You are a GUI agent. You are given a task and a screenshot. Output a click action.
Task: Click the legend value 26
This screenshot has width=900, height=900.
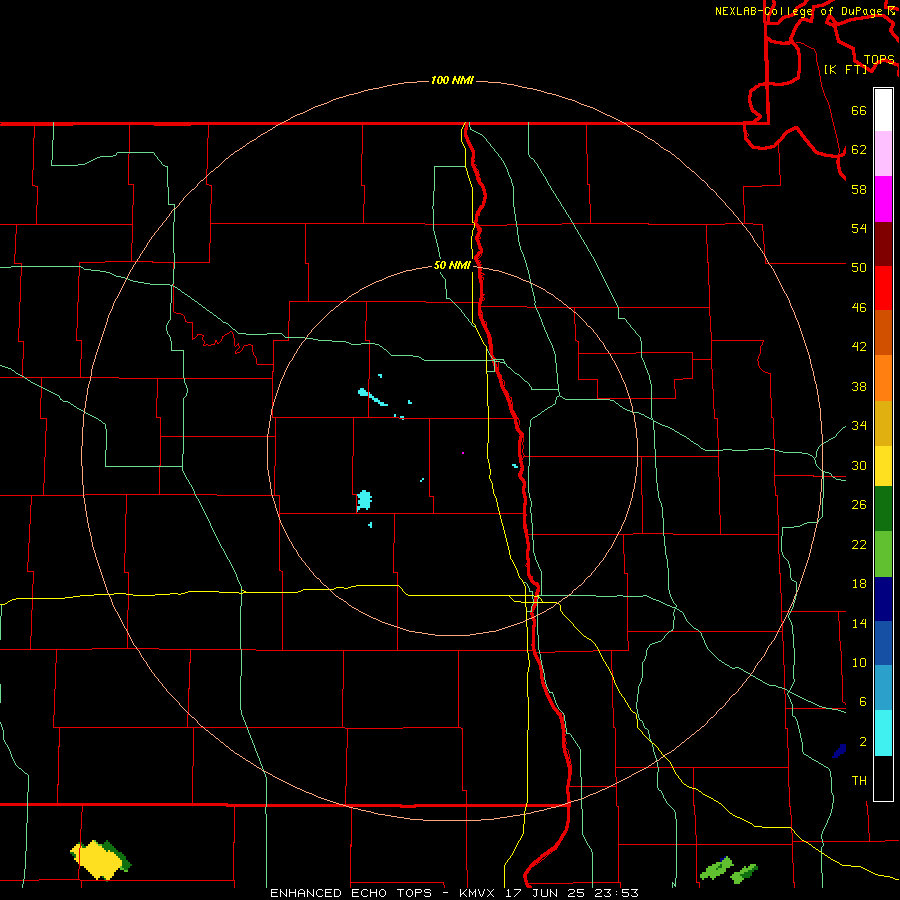859,505
